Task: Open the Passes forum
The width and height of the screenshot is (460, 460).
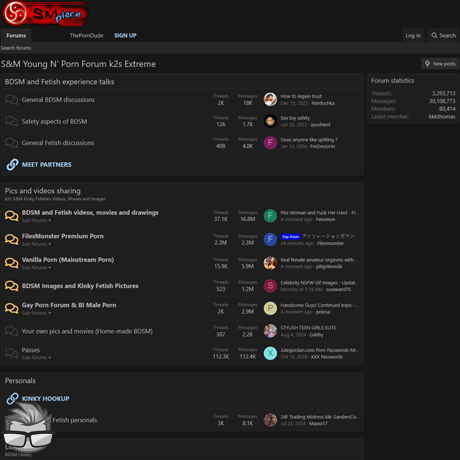Action: [31, 350]
